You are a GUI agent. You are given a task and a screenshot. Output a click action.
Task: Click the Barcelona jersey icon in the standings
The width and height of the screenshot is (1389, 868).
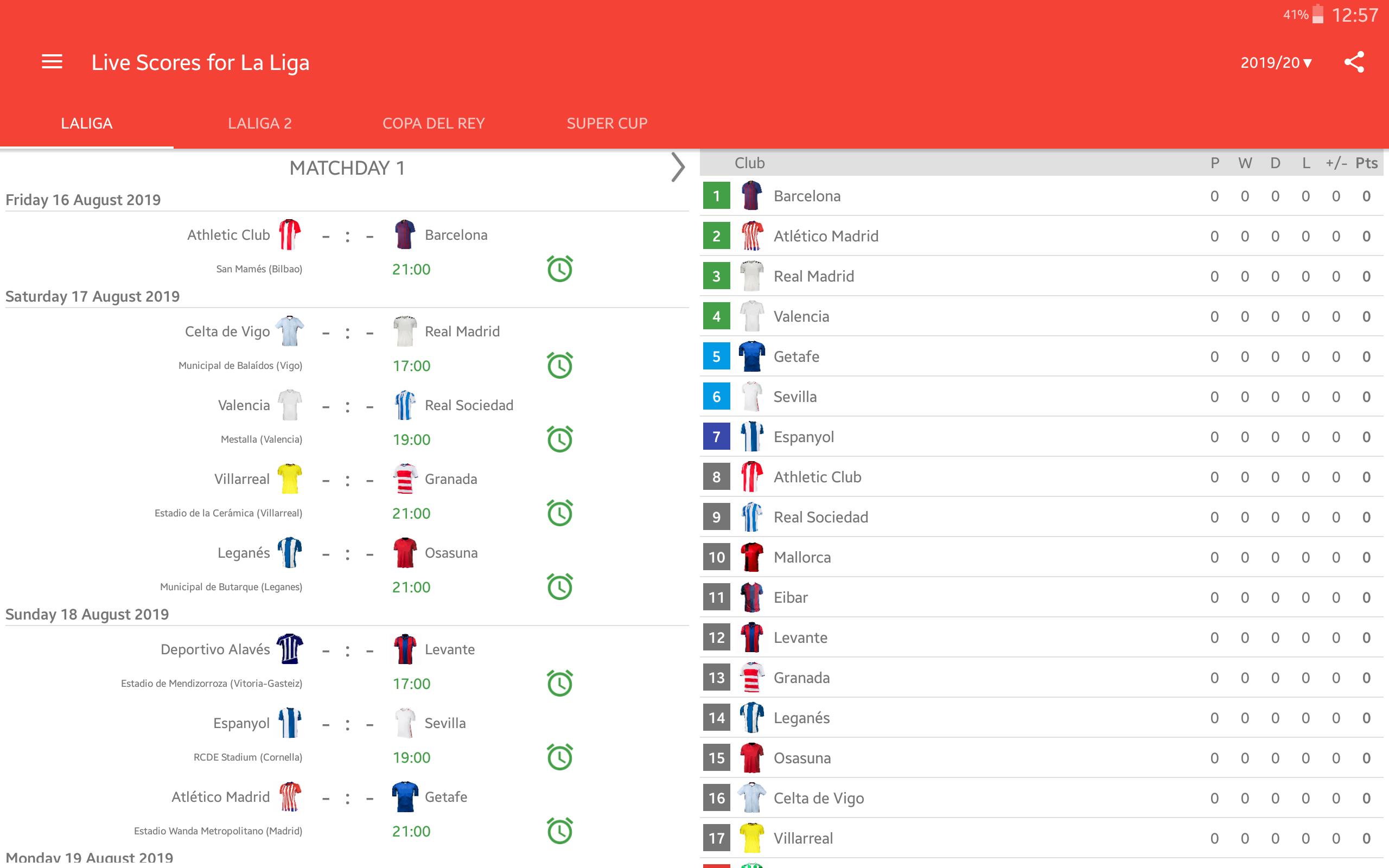(750, 195)
